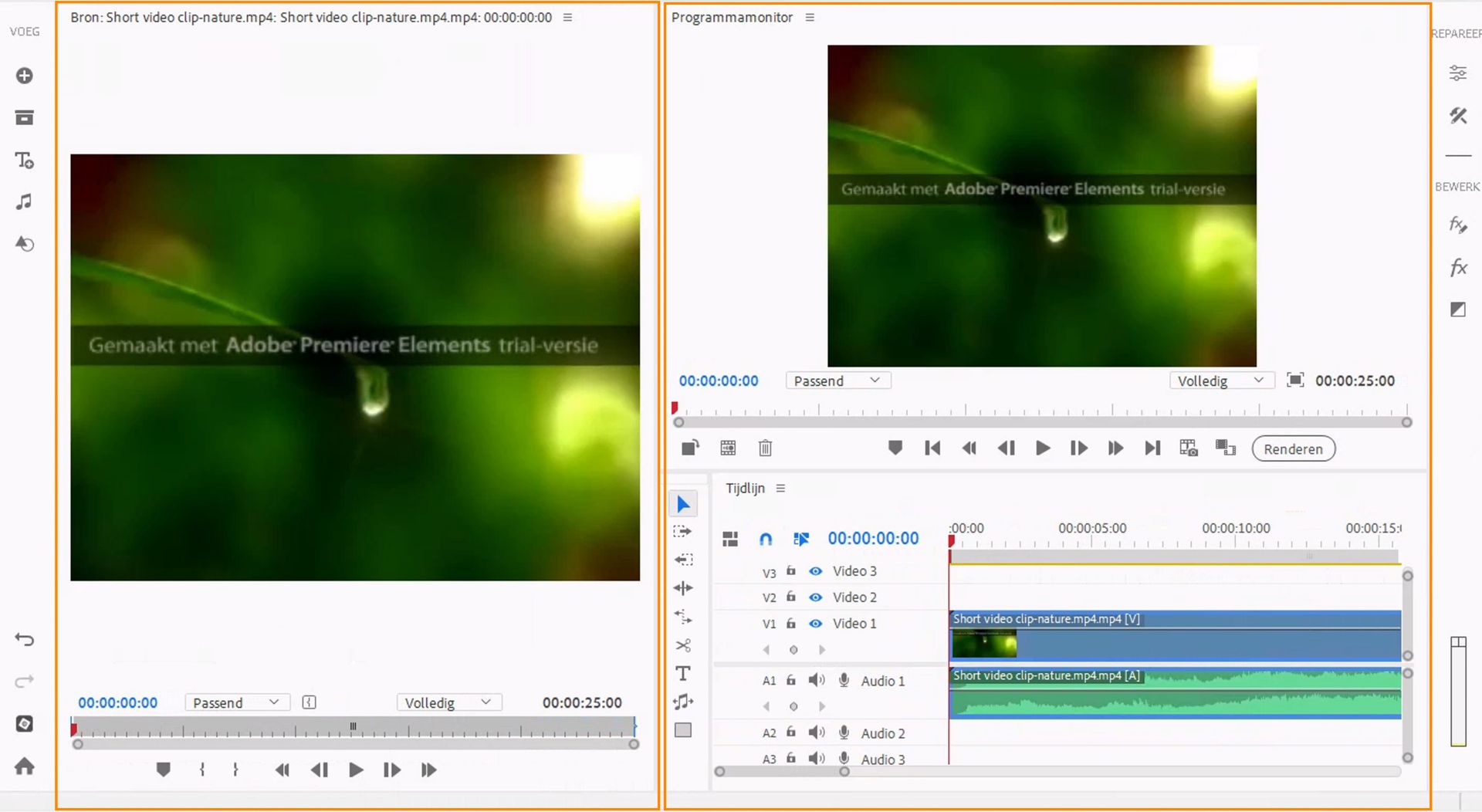This screenshot has width=1482, height=812.
Task: Select the rolling edit tool
Action: (x=683, y=588)
